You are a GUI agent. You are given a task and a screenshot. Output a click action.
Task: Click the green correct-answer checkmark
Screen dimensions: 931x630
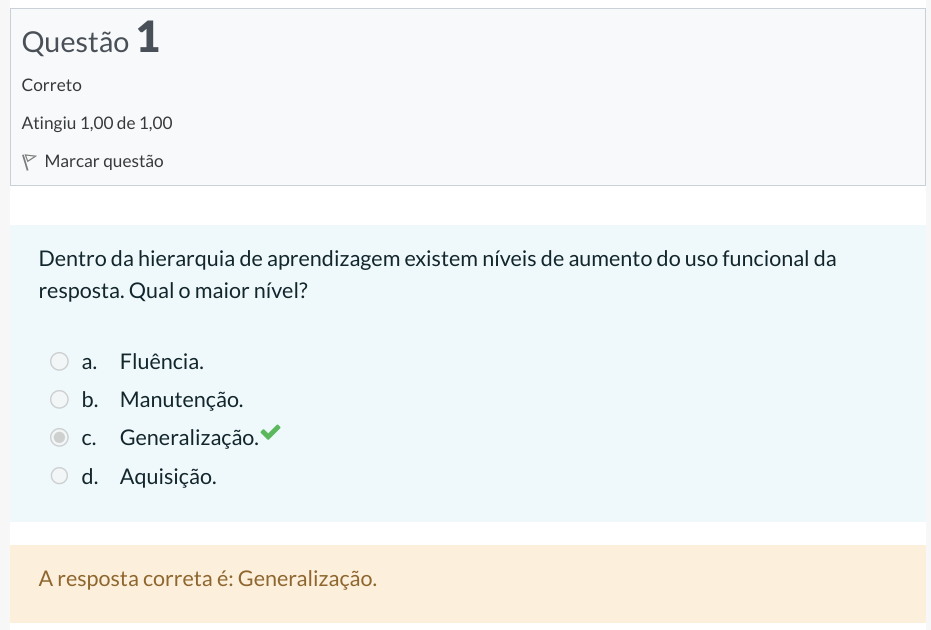tap(270, 433)
